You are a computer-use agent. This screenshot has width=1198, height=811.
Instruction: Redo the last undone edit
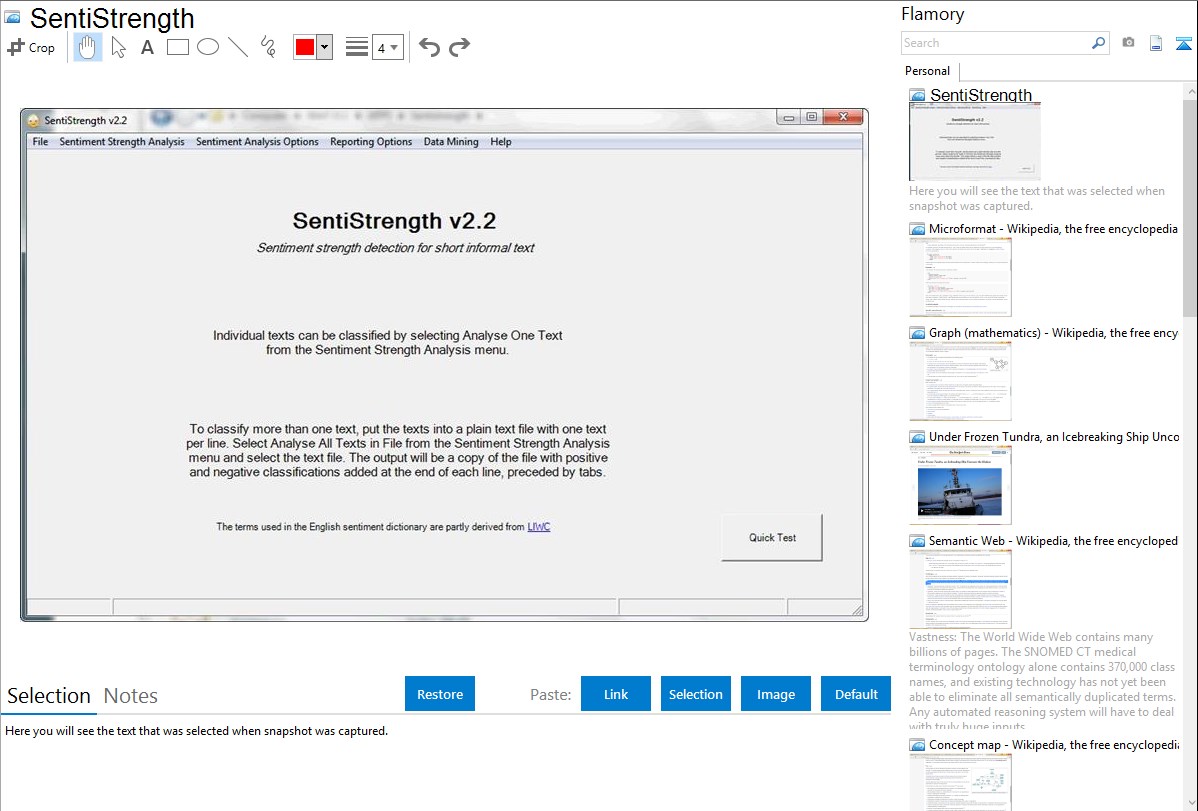(460, 47)
